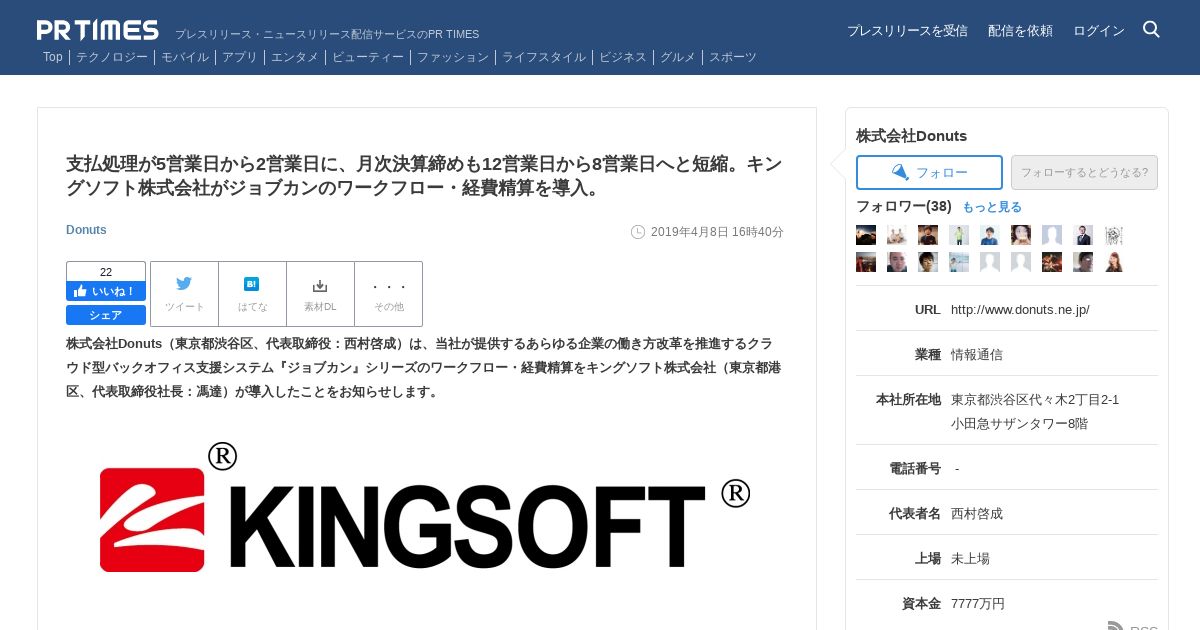
Task: Click the first follower avatar in top row
Action: point(866,235)
